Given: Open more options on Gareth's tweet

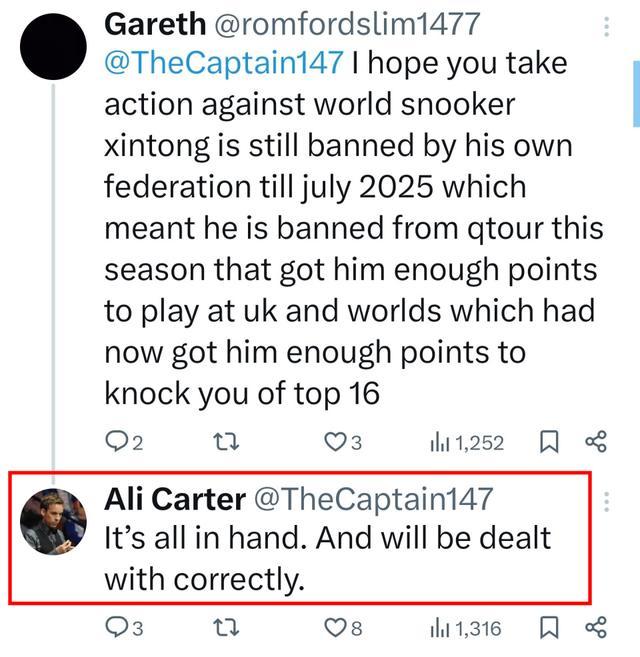Looking at the screenshot, I should pyautogui.click(x=606, y=27).
